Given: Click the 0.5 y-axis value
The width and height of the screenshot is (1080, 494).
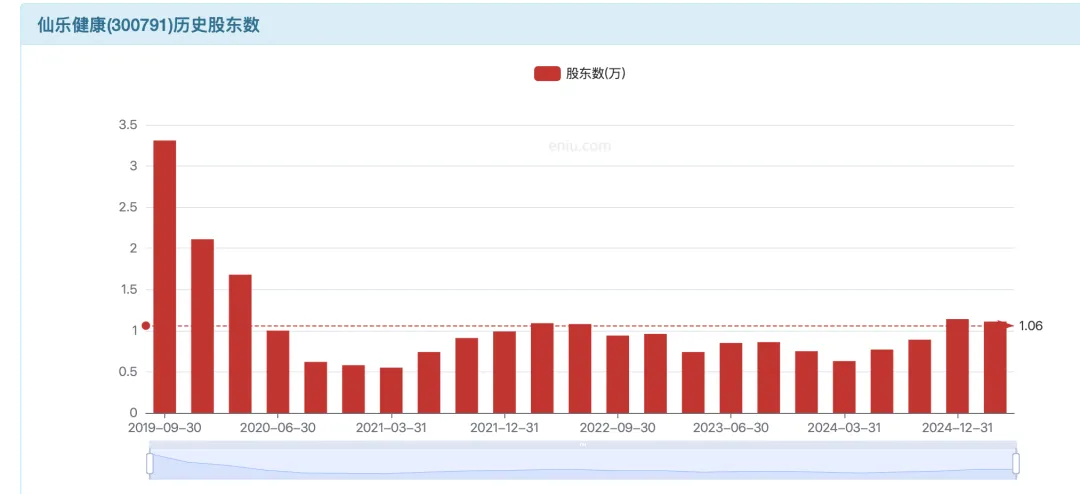Looking at the screenshot, I should click(x=128, y=372).
